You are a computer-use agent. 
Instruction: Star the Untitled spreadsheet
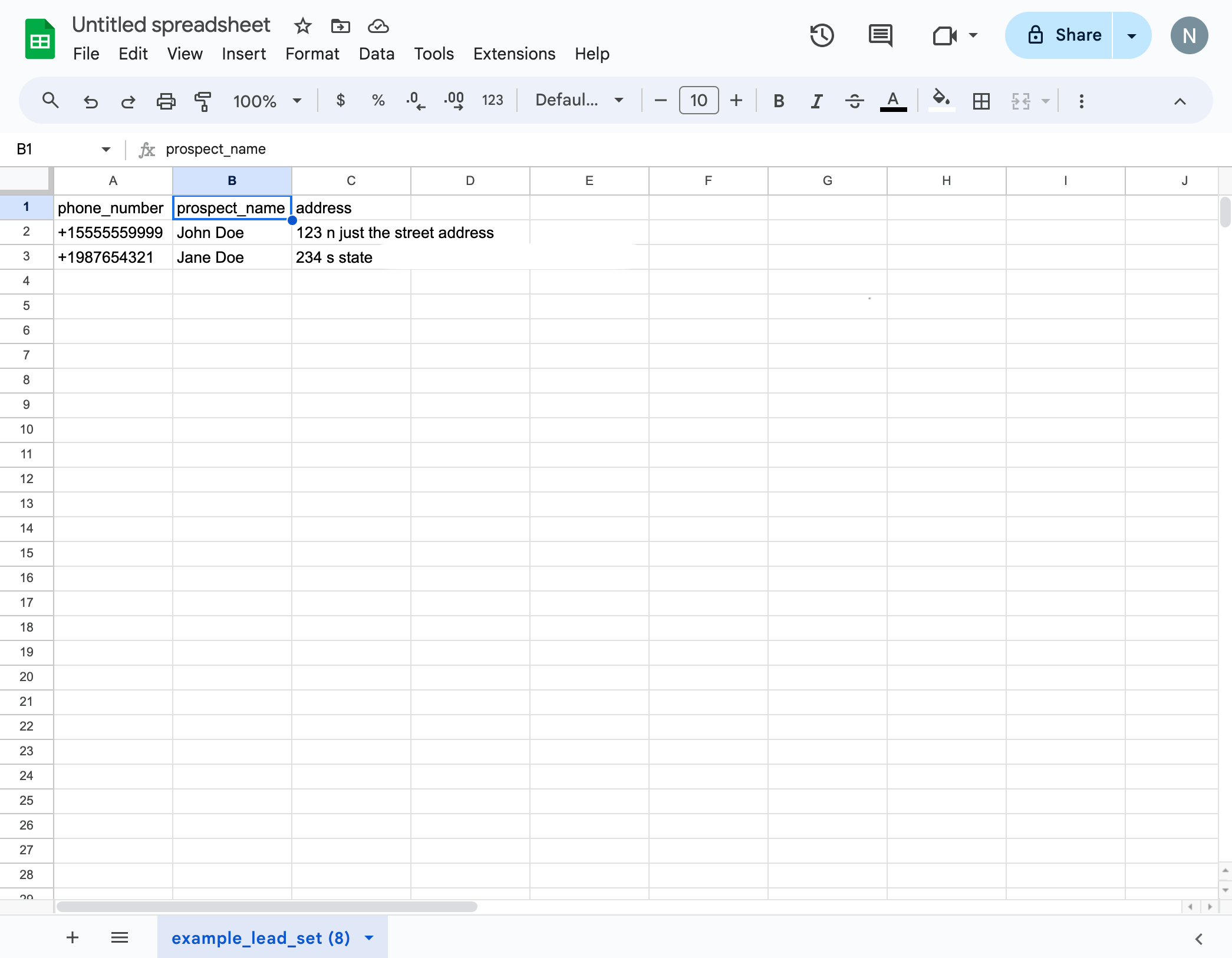[302, 26]
